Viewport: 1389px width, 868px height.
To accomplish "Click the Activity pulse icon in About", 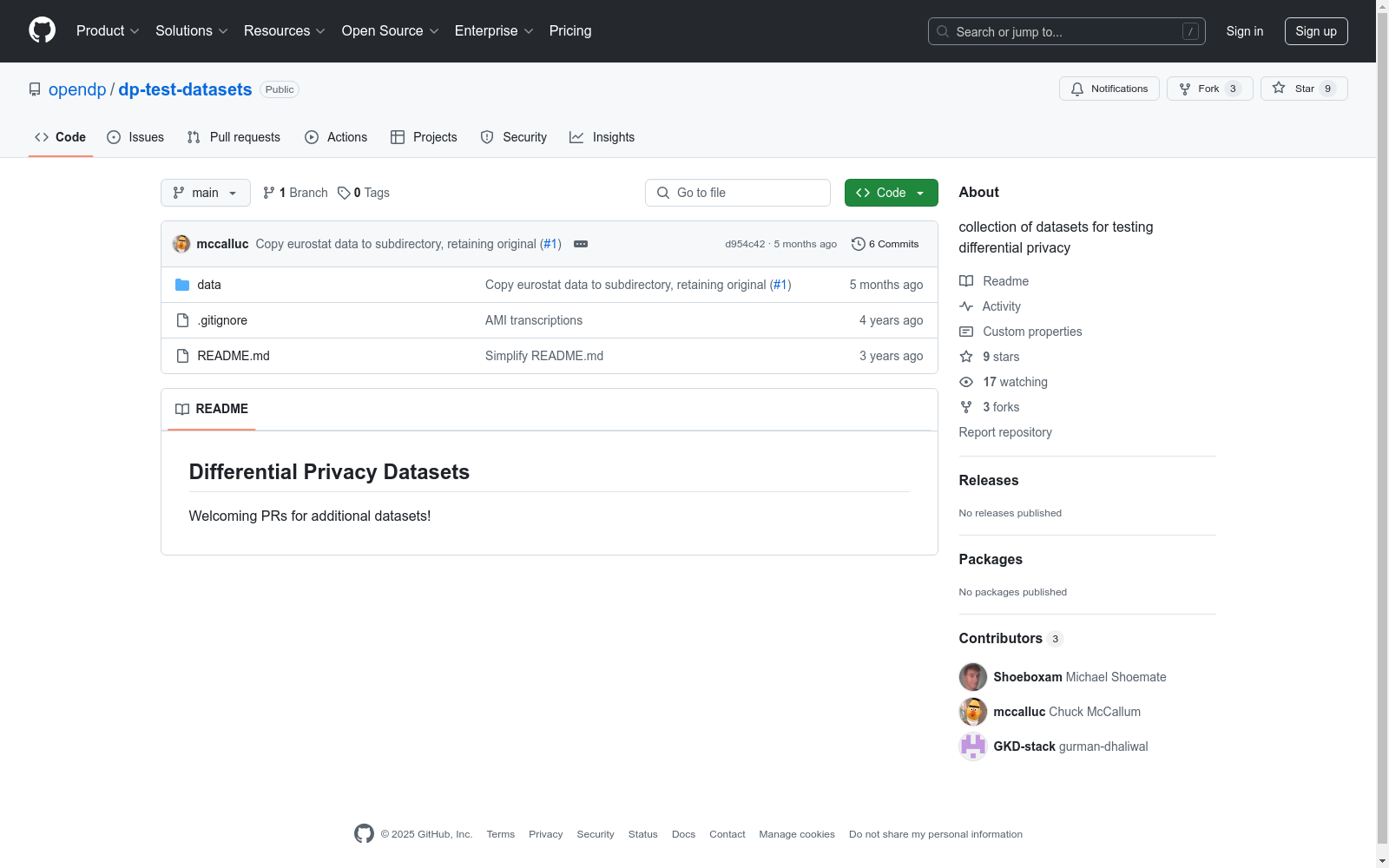I will click(966, 306).
